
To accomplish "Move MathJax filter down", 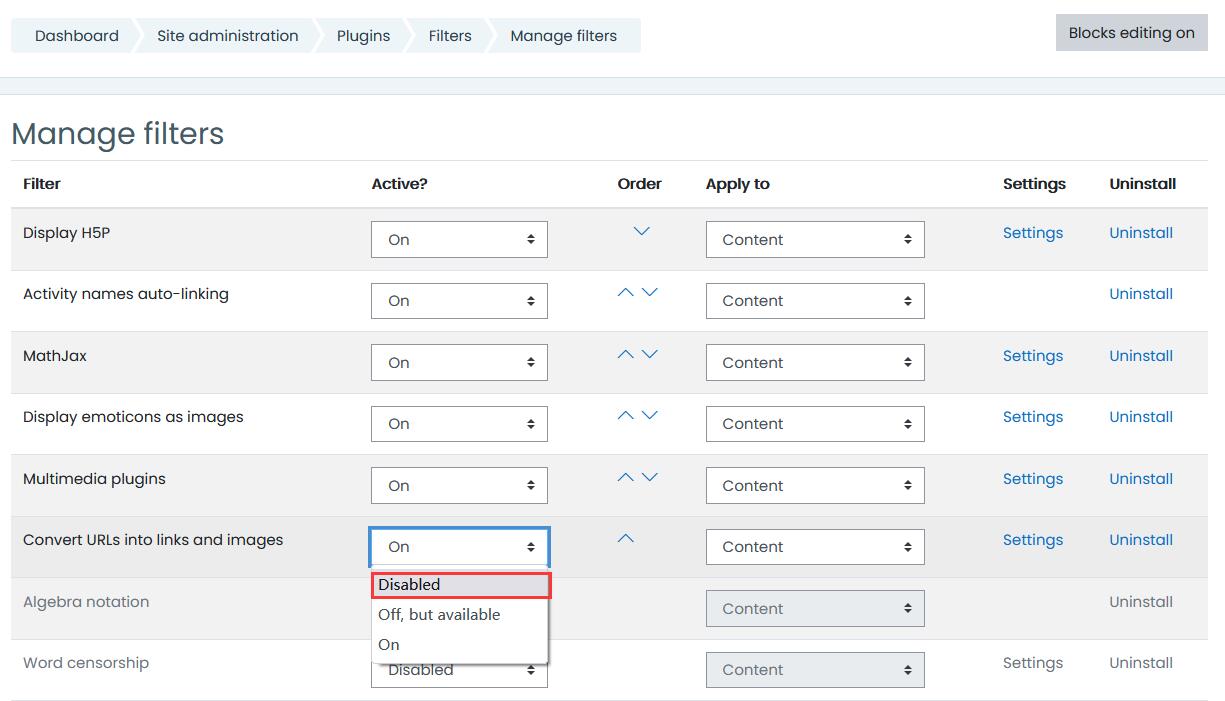I will 650,355.
